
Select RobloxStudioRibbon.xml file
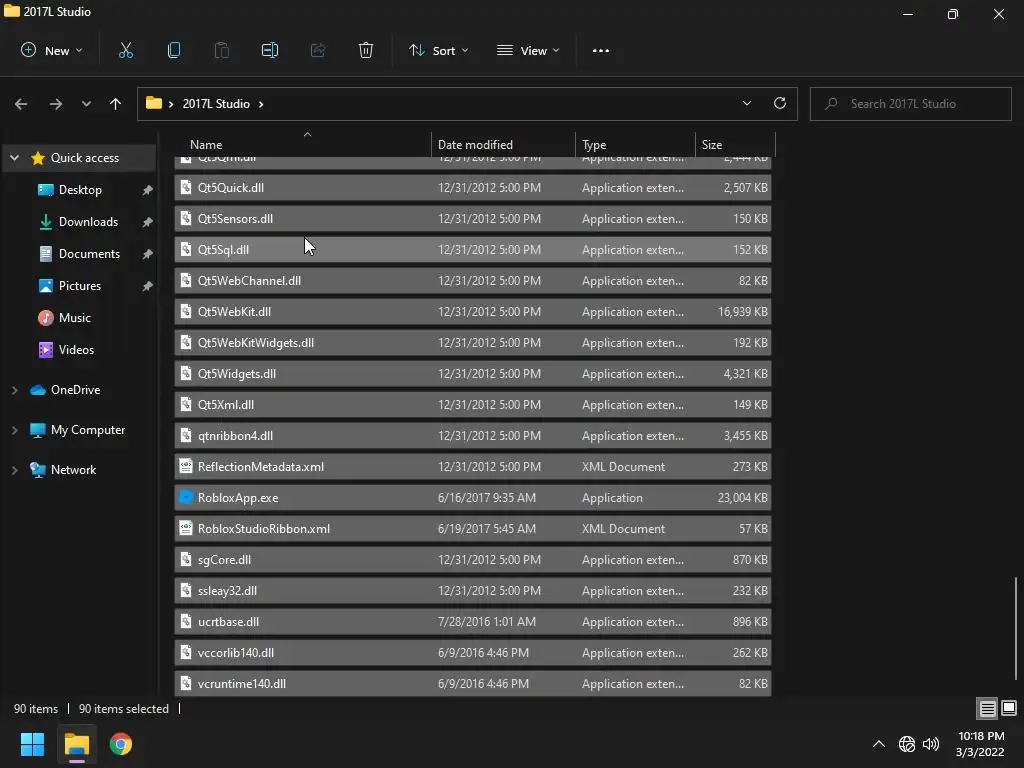coord(473,529)
